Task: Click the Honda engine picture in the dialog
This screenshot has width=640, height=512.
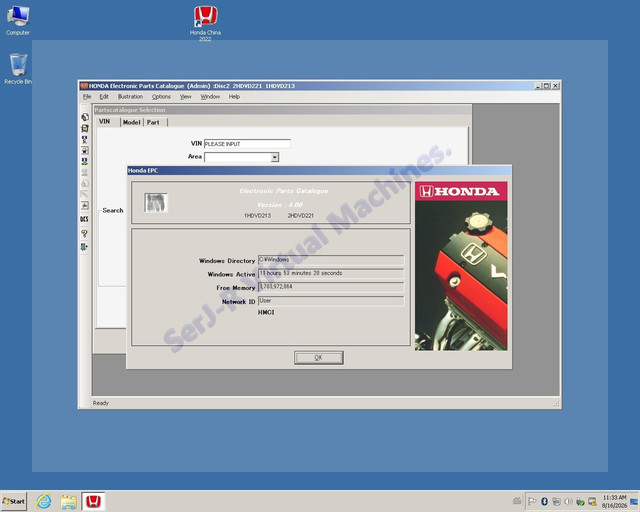Action: click(461, 266)
